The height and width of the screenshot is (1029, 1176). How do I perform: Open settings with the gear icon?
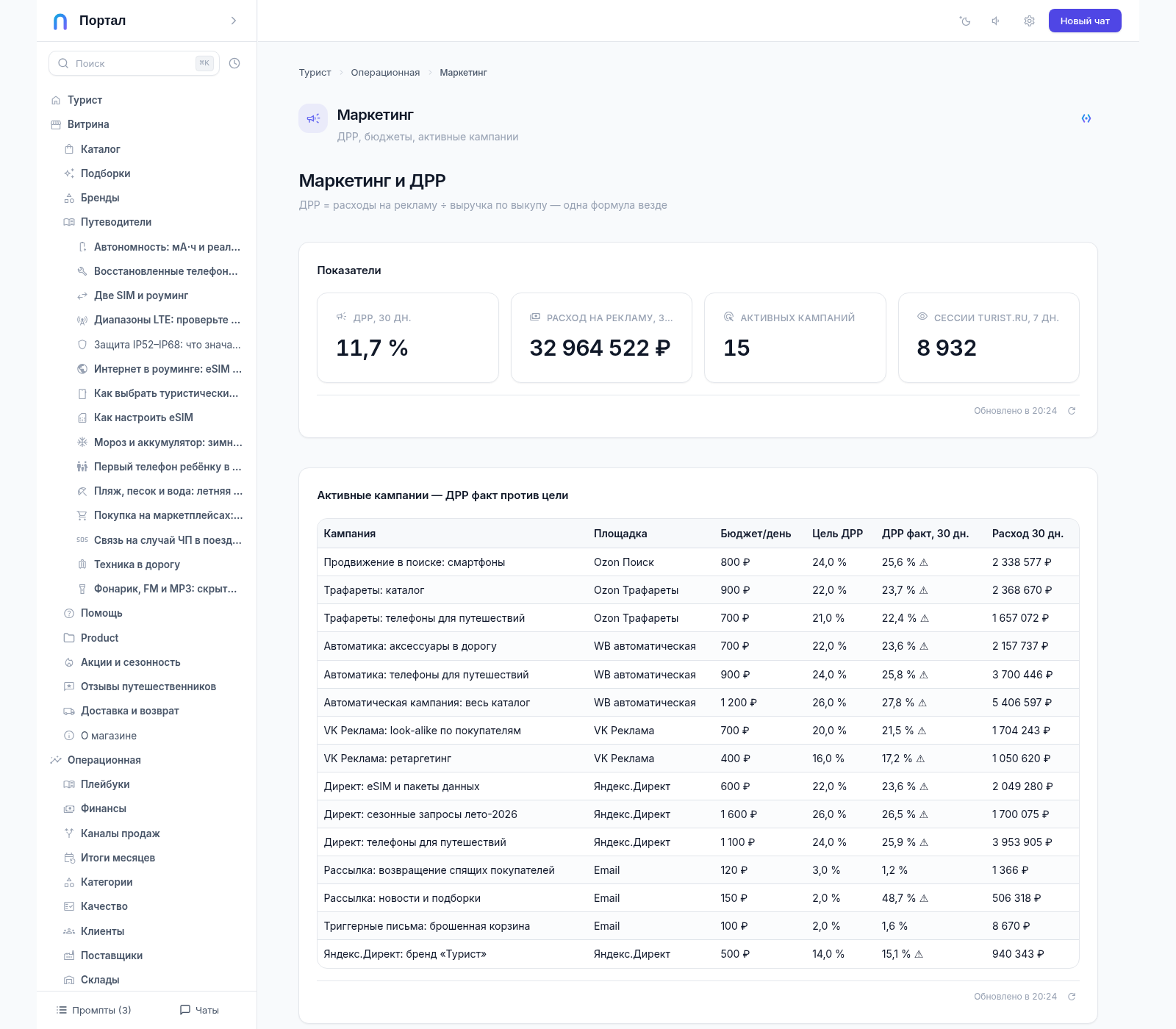click(x=1029, y=21)
